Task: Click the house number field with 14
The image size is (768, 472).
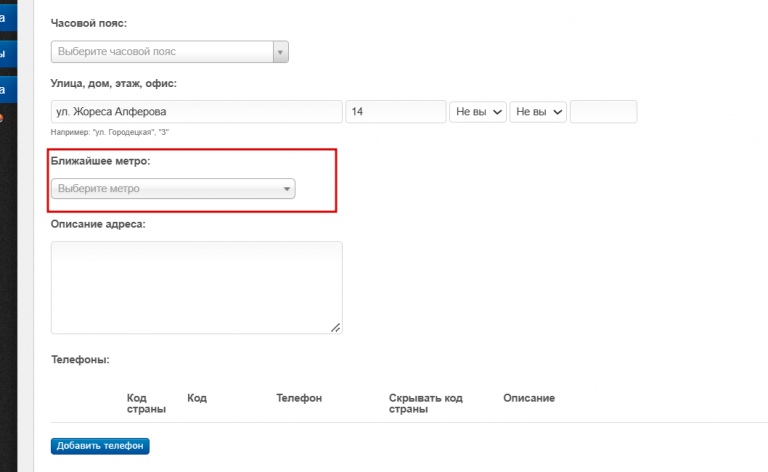Action: [x=396, y=112]
